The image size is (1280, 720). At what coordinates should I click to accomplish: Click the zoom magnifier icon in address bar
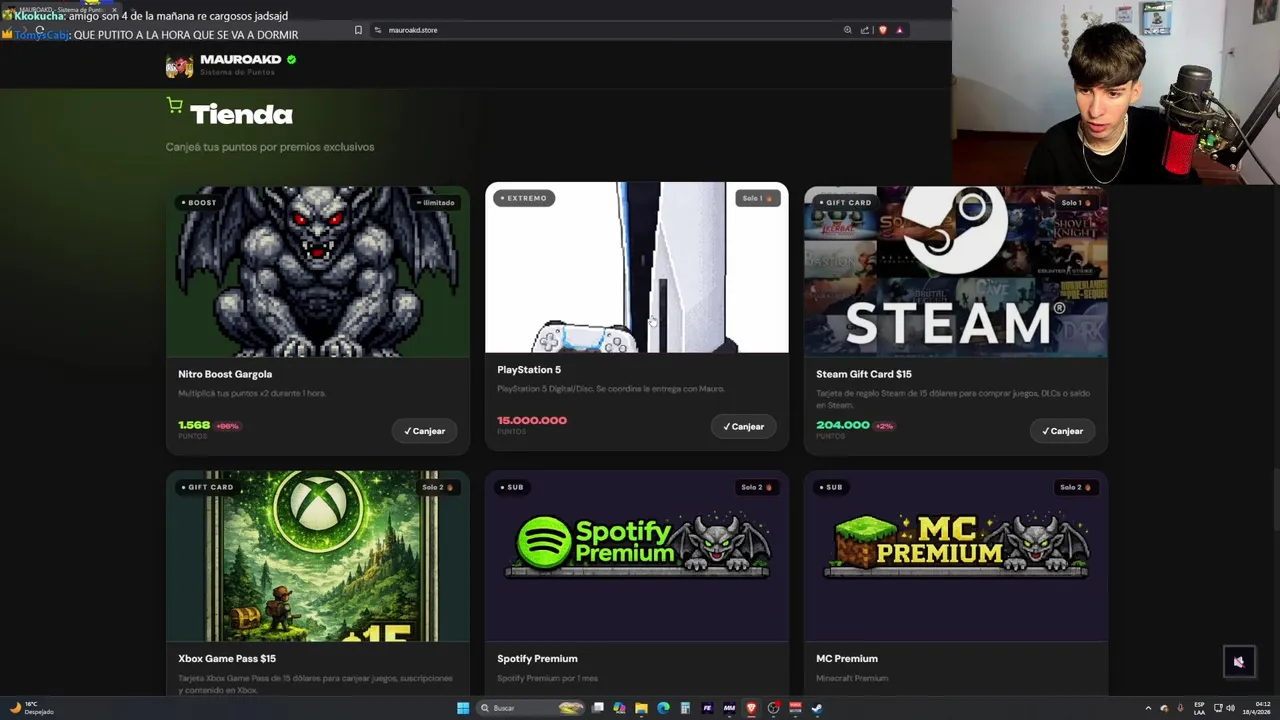click(x=848, y=30)
